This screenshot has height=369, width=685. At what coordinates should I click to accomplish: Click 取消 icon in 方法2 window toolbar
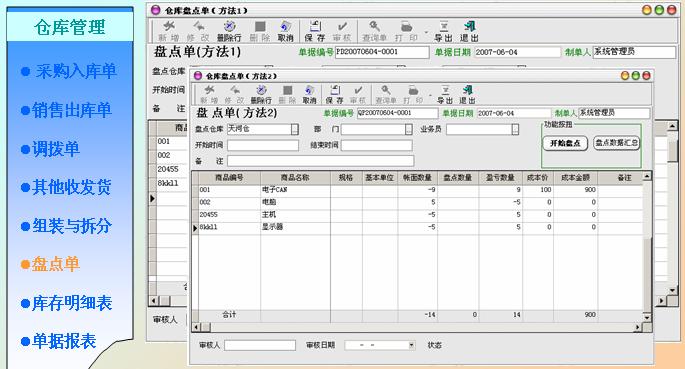[309, 90]
